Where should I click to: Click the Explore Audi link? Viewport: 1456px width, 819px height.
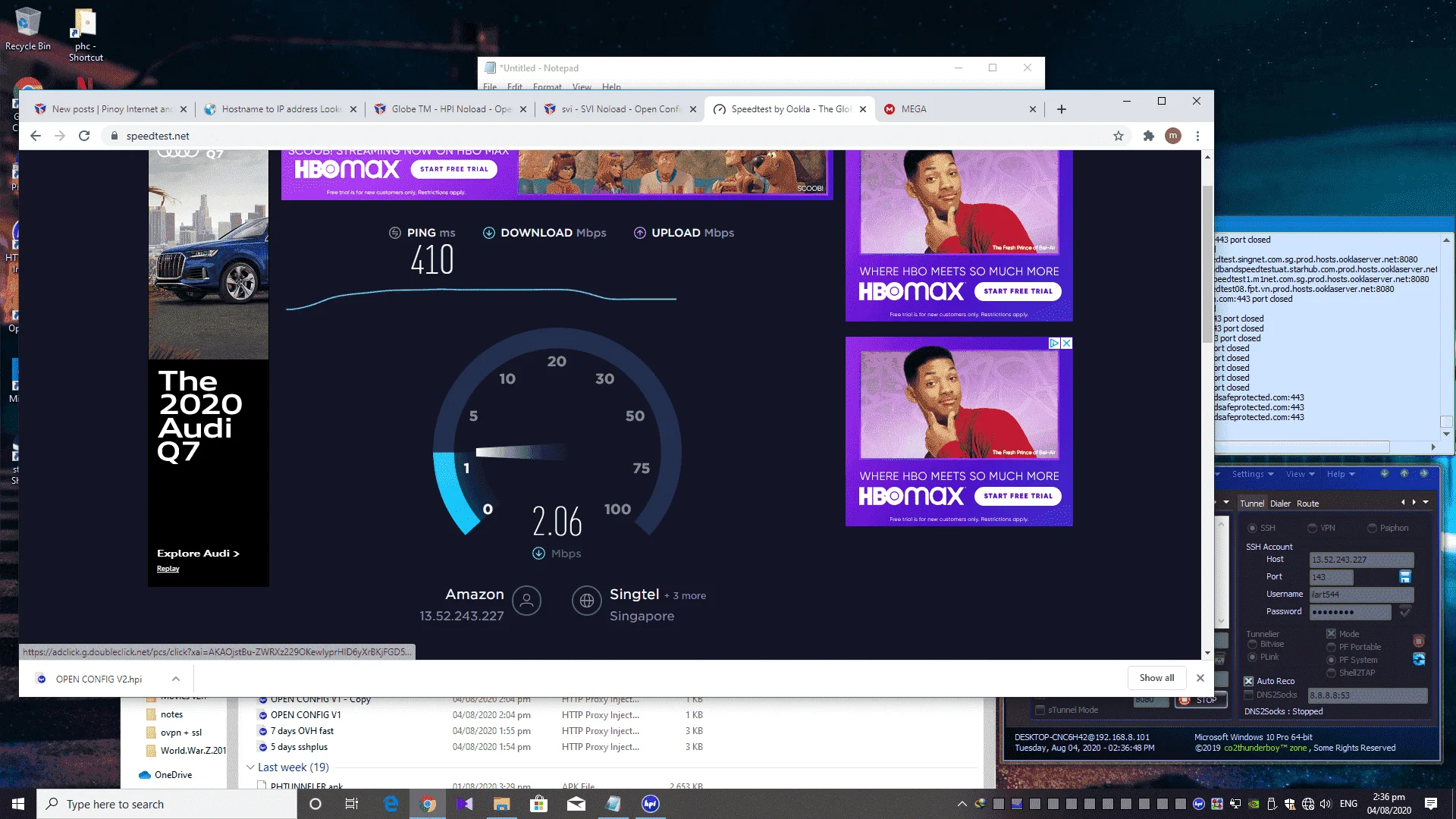(x=198, y=554)
